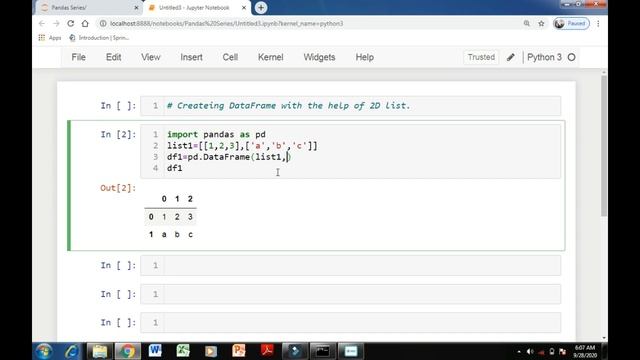Place cursor in the pd.DataFrame(list1, line
This screenshot has height=360, width=640.
coord(229,157)
